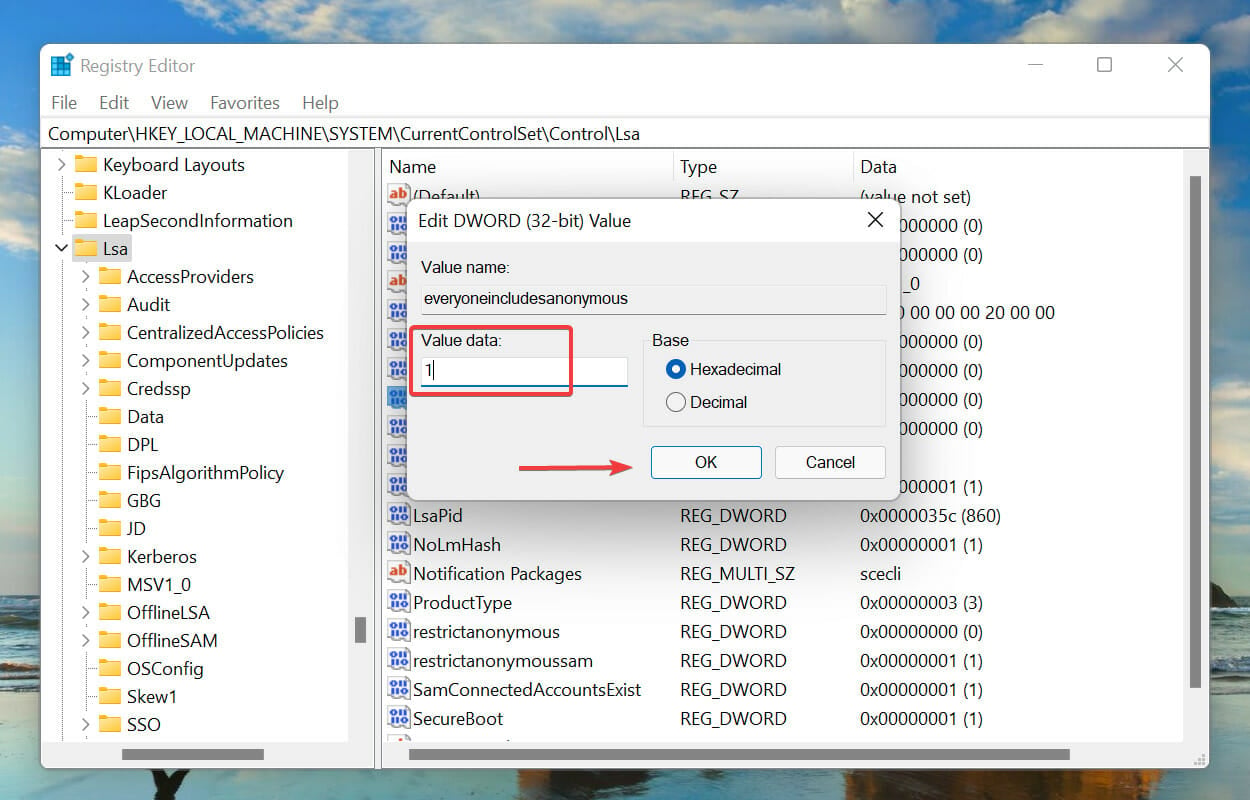Select the OfflineSAM folder icon
1250x800 pixels.
point(110,640)
